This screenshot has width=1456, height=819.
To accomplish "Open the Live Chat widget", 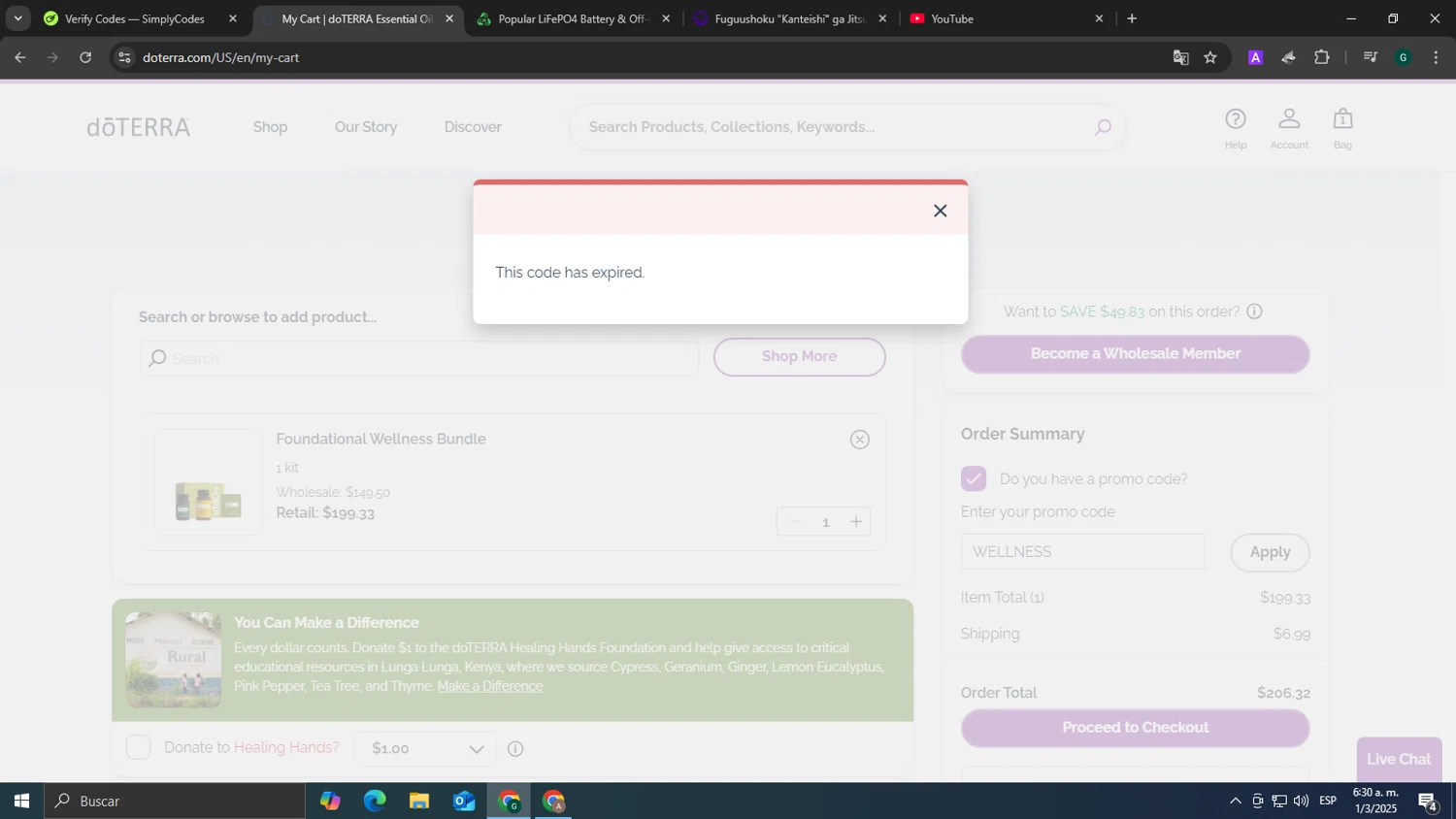I will (1399, 759).
